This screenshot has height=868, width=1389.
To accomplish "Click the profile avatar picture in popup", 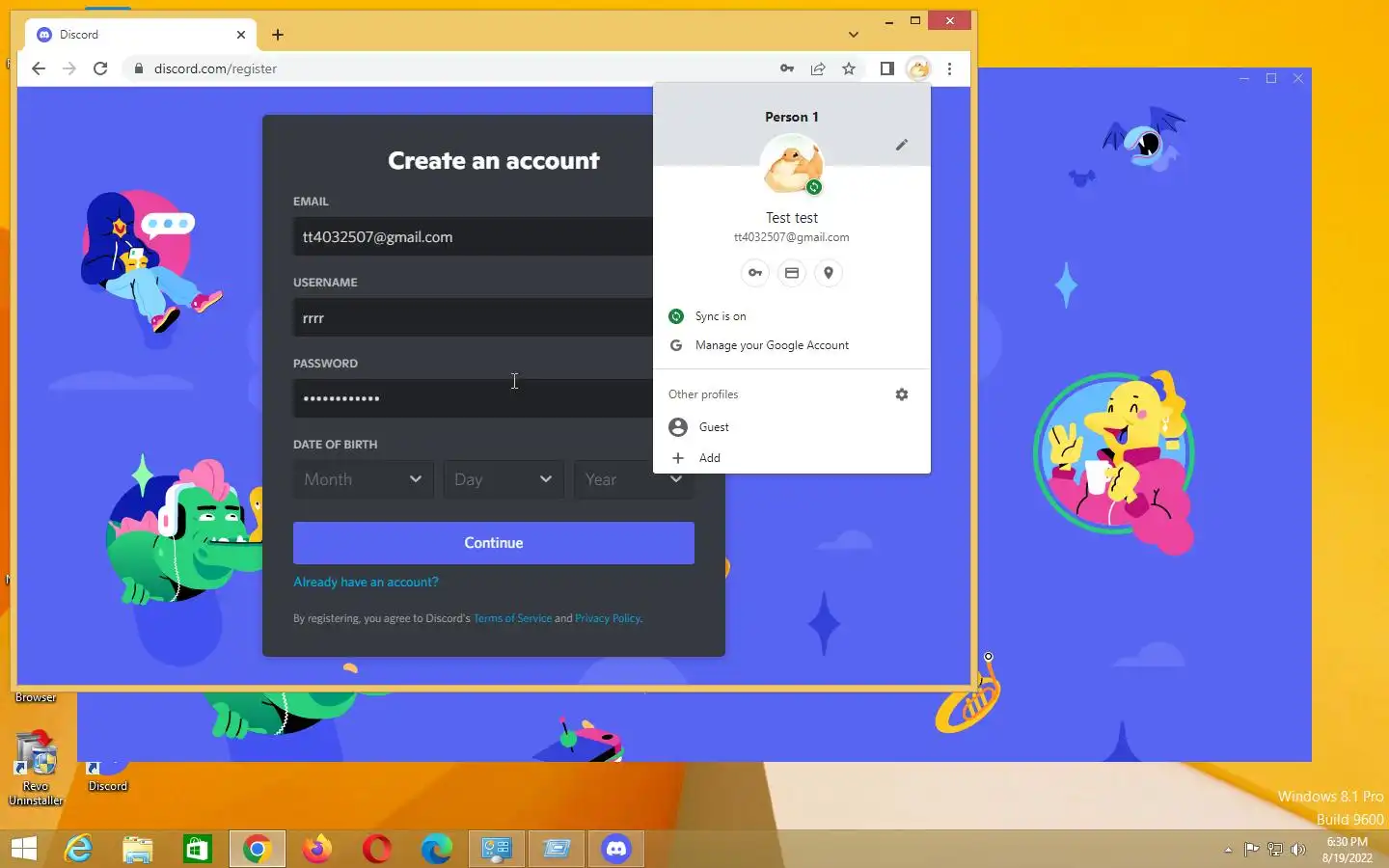I will pos(792,164).
